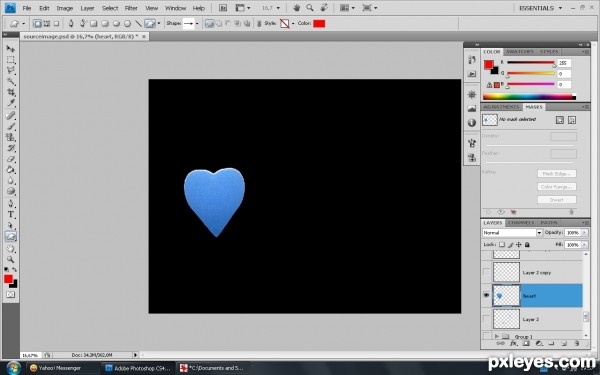
Task: Select the Magic Wand tool
Action: 11,81
